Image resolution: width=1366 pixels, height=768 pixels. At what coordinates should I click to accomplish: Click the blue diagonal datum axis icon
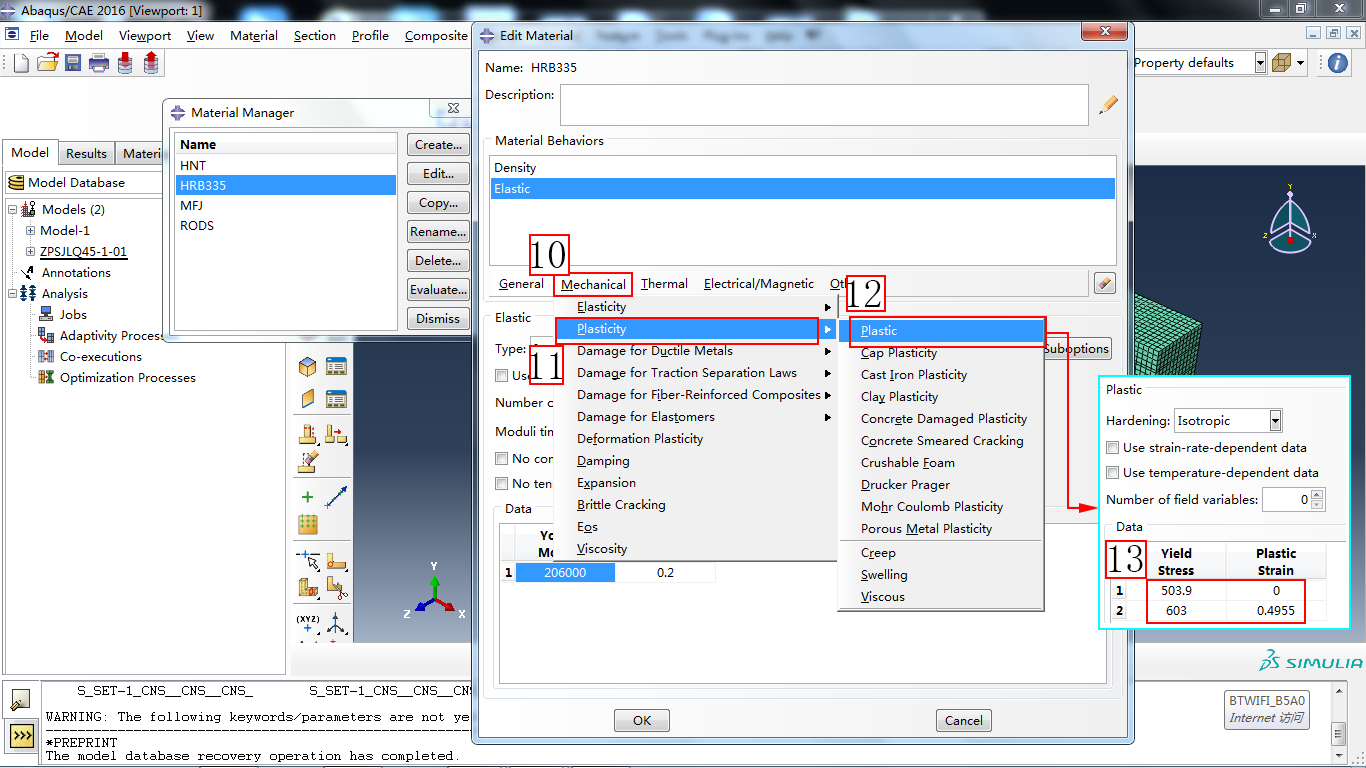[336, 496]
